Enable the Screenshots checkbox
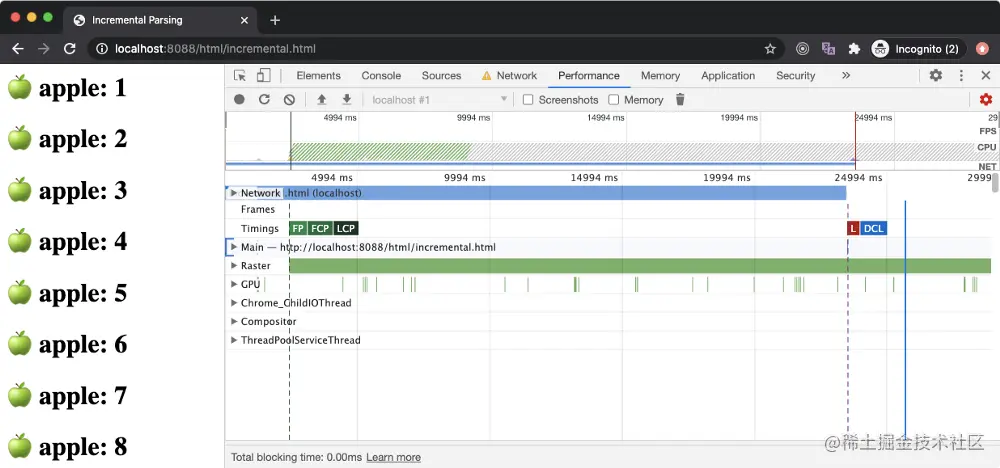 click(x=528, y=99)
